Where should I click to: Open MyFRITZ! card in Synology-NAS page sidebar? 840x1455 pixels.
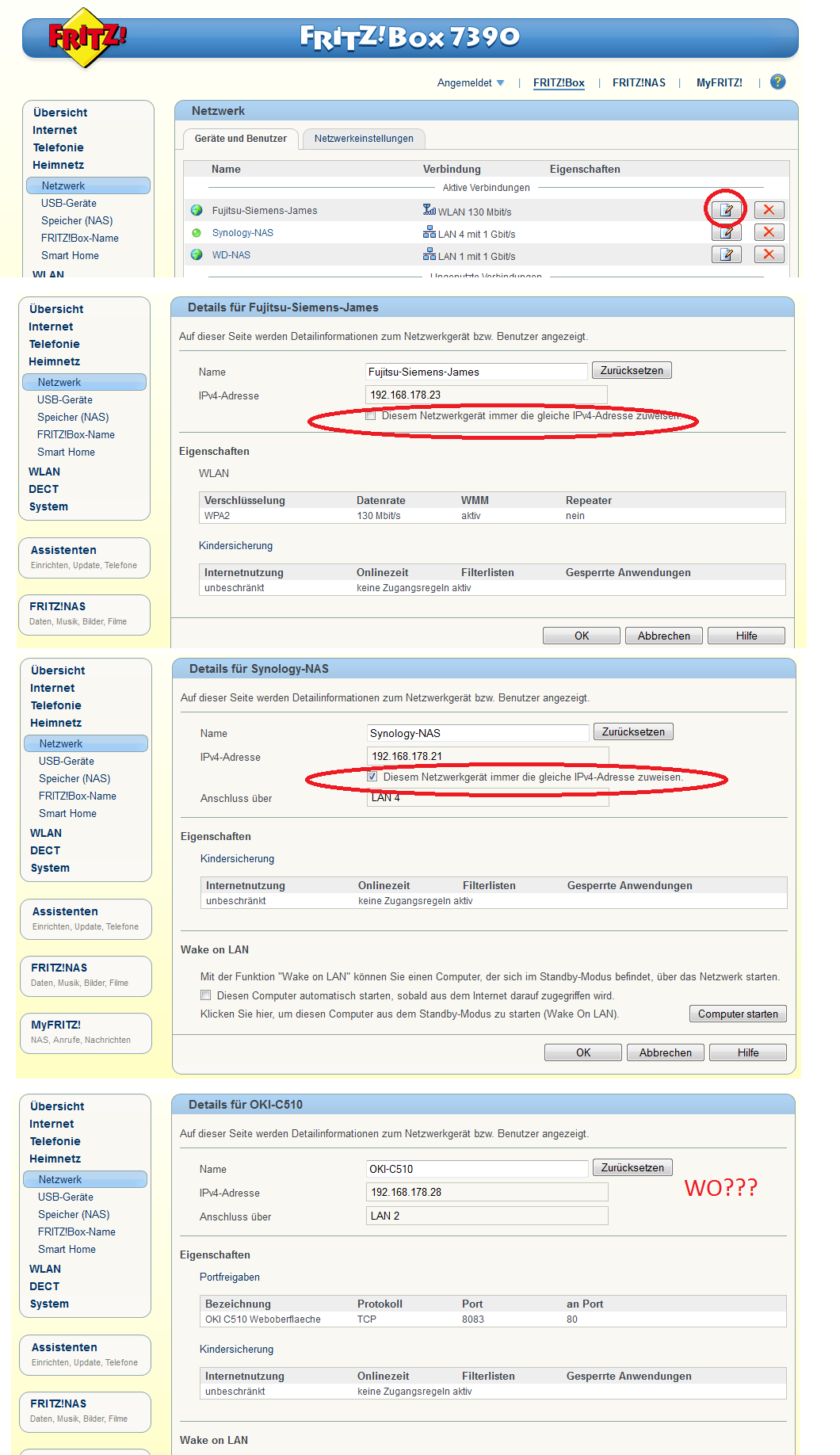click(x=86, y=1033)
